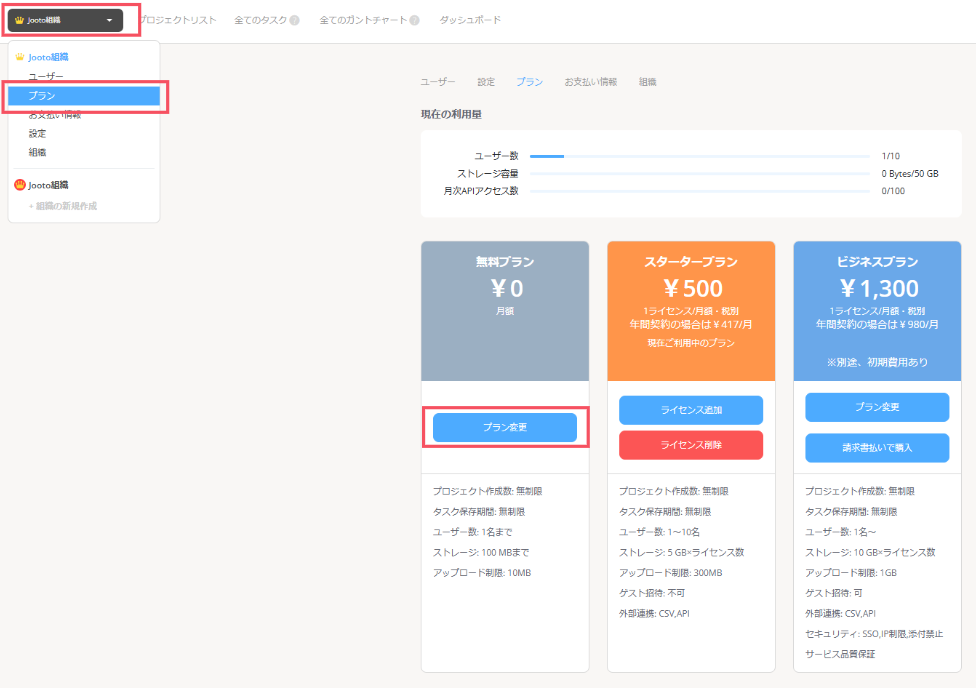This screenshot has width=976, height=688.
Task: Switch to the お支払い情報 tab
Action: pos(591,82)
